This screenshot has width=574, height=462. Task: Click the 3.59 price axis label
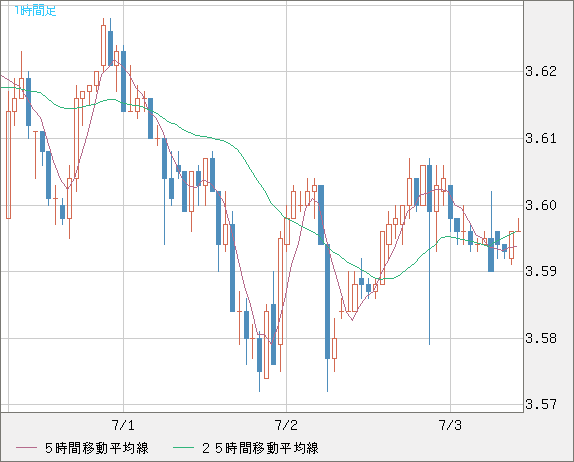(x=541, y=271)
